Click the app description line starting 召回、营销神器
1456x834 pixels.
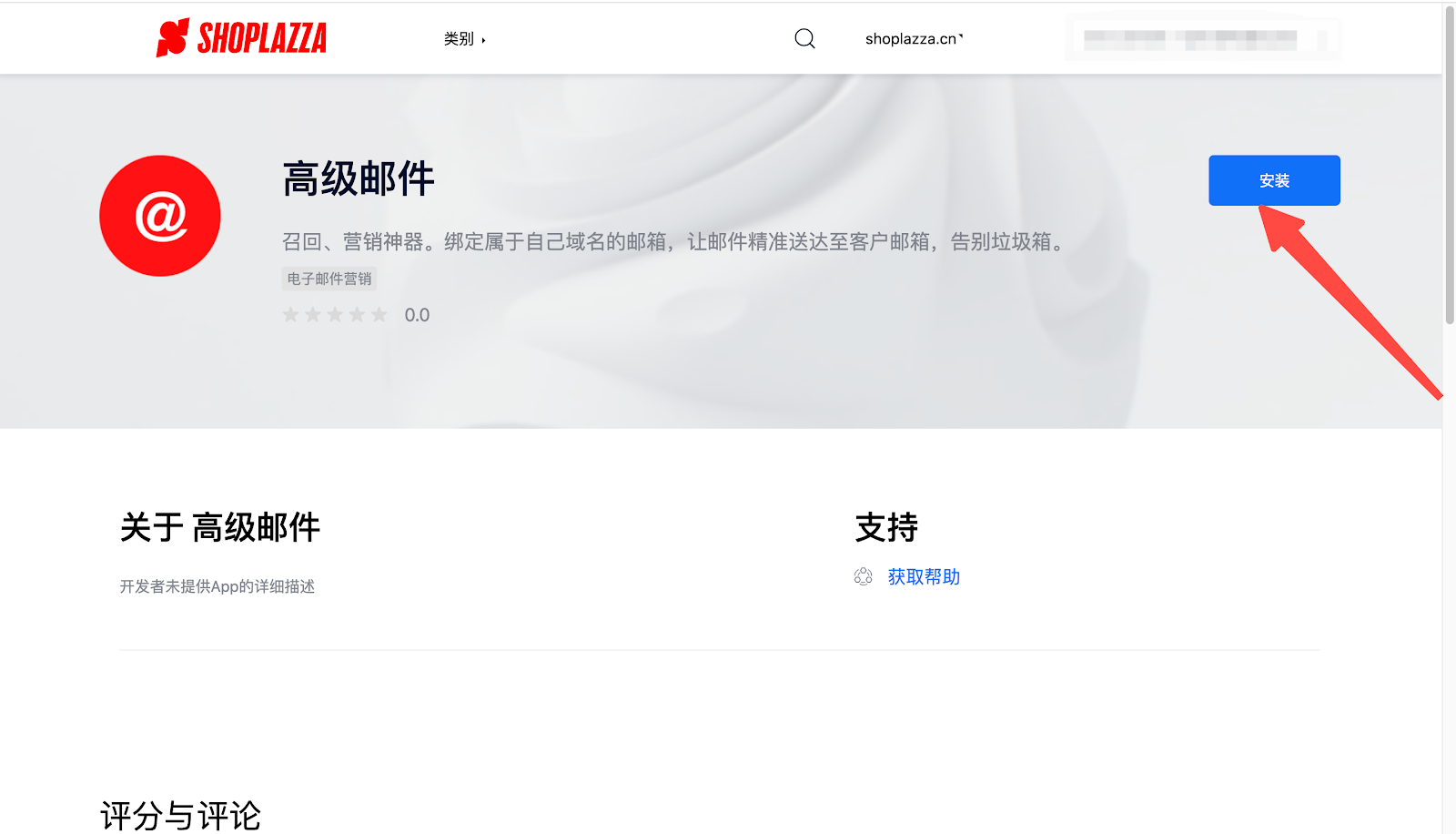coord(674,242)
